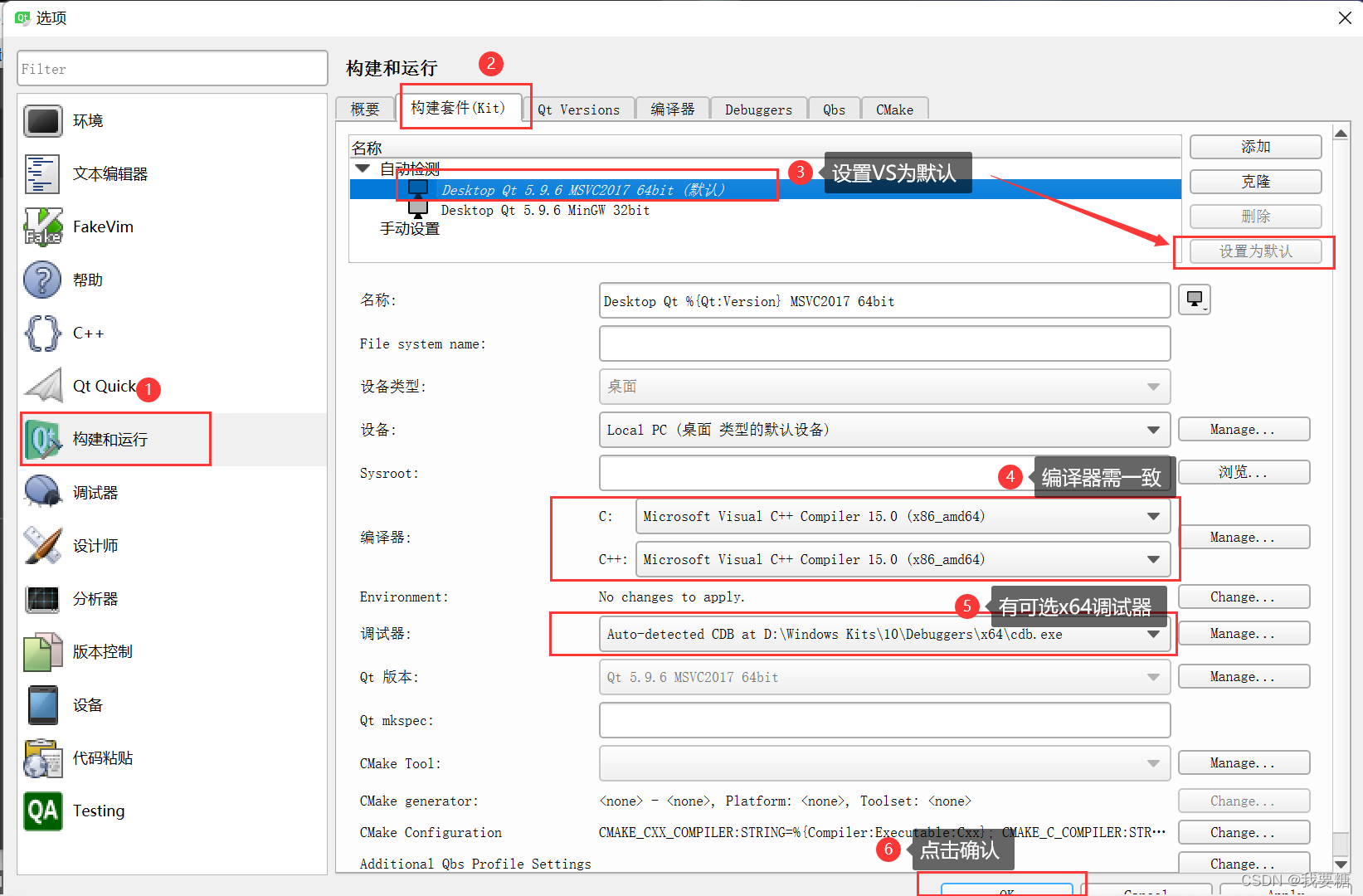Switch to the CMake tab
The width and height of the screenshot is (1363, 896).
click(x=895, y=110)
